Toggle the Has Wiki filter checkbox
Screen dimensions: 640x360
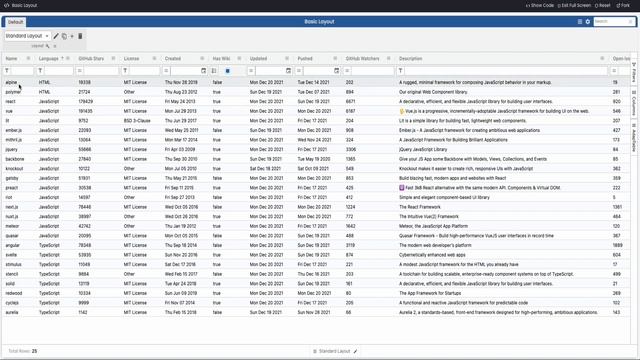(228, 71)
